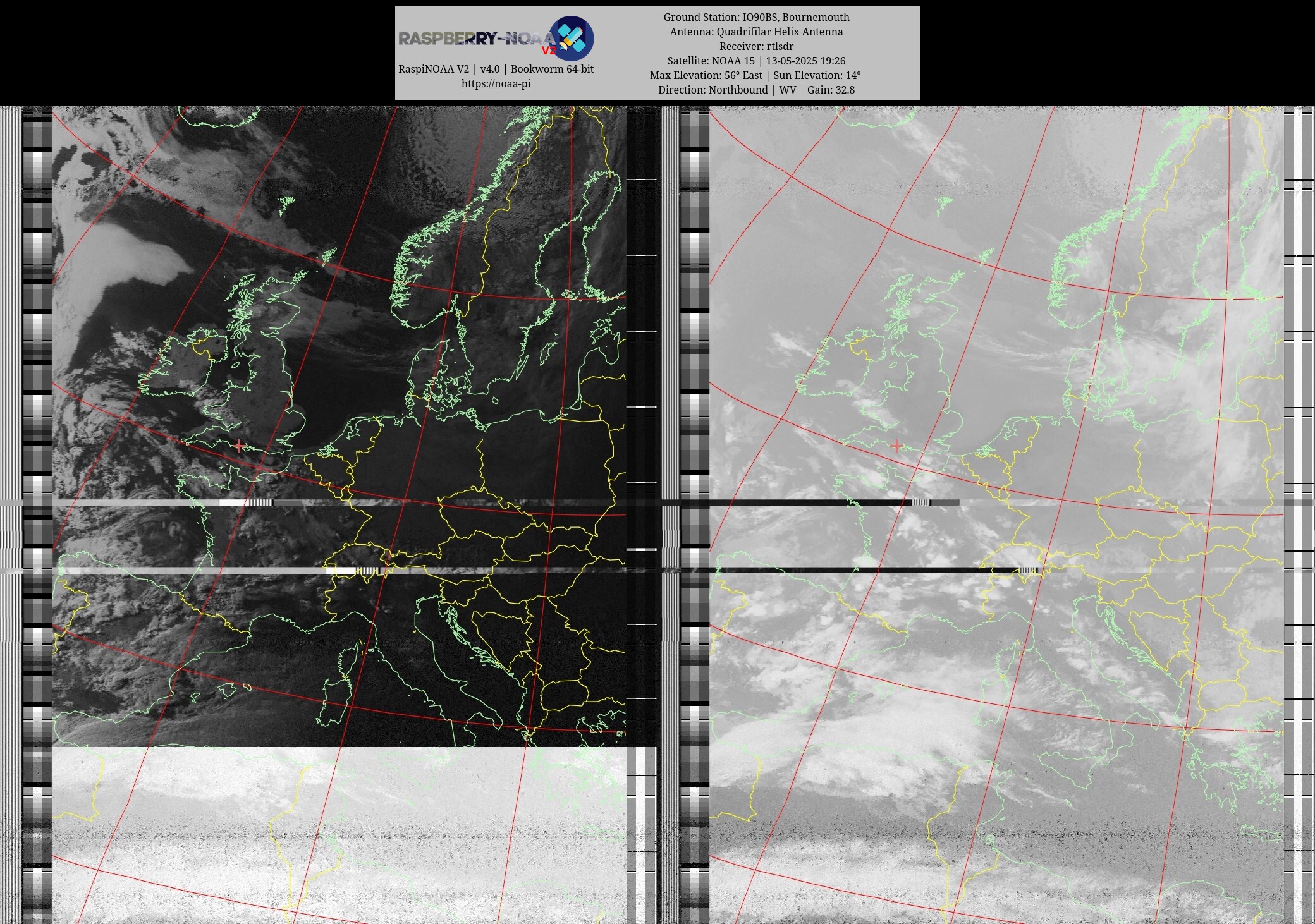This screenshot has height=924, width=1315.
Task: Click the satellite badge icon in header
Action: pyautogui.click(x=571, y=38)
